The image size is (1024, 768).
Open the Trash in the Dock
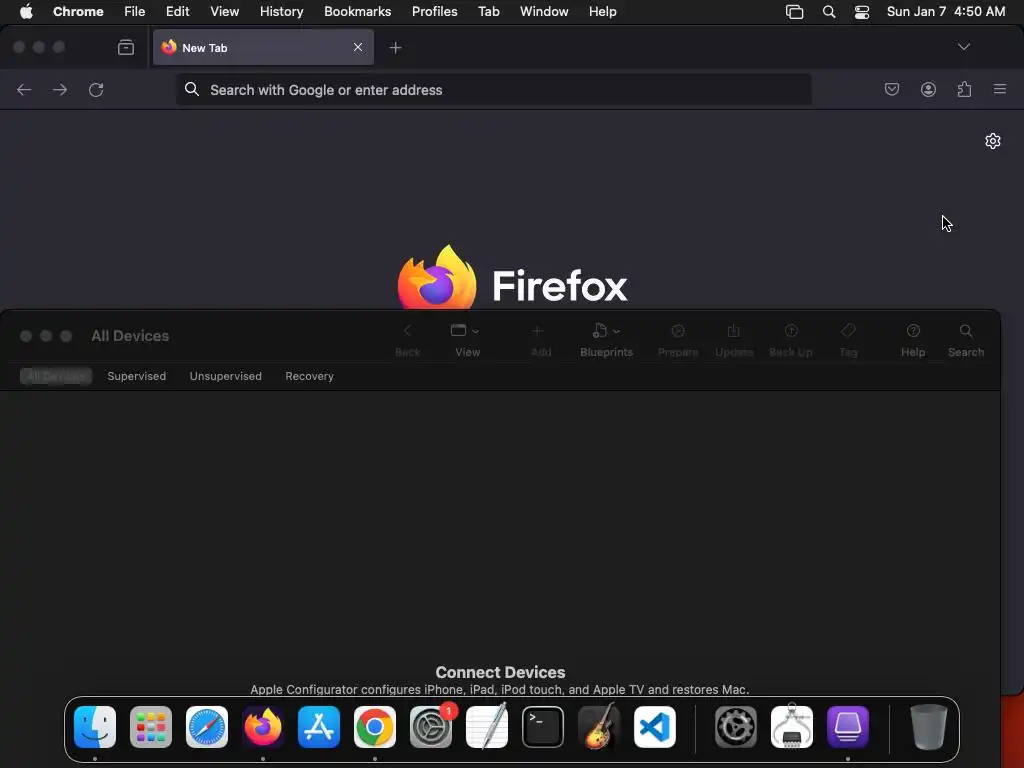pos(929,727)
